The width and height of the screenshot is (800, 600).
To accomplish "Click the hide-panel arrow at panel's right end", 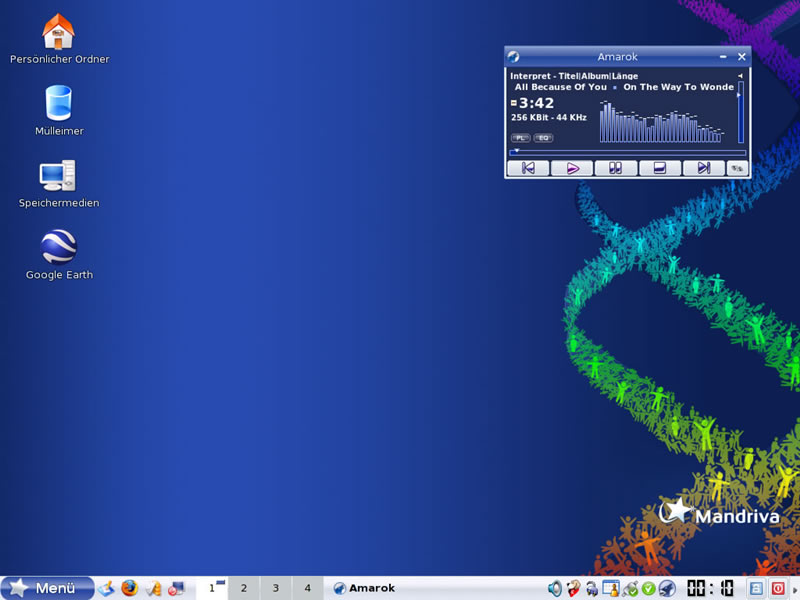I will tap(795, 588).
